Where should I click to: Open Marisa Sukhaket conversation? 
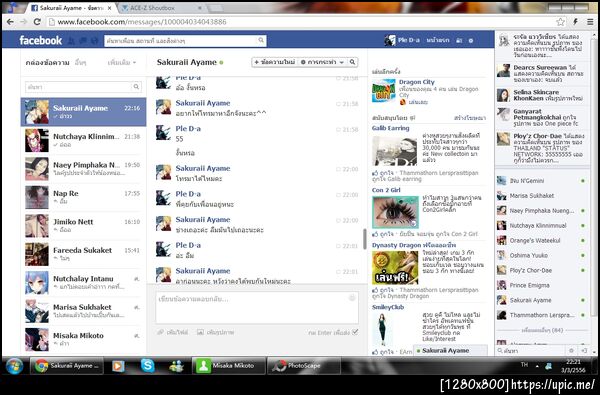click(83, 311)
